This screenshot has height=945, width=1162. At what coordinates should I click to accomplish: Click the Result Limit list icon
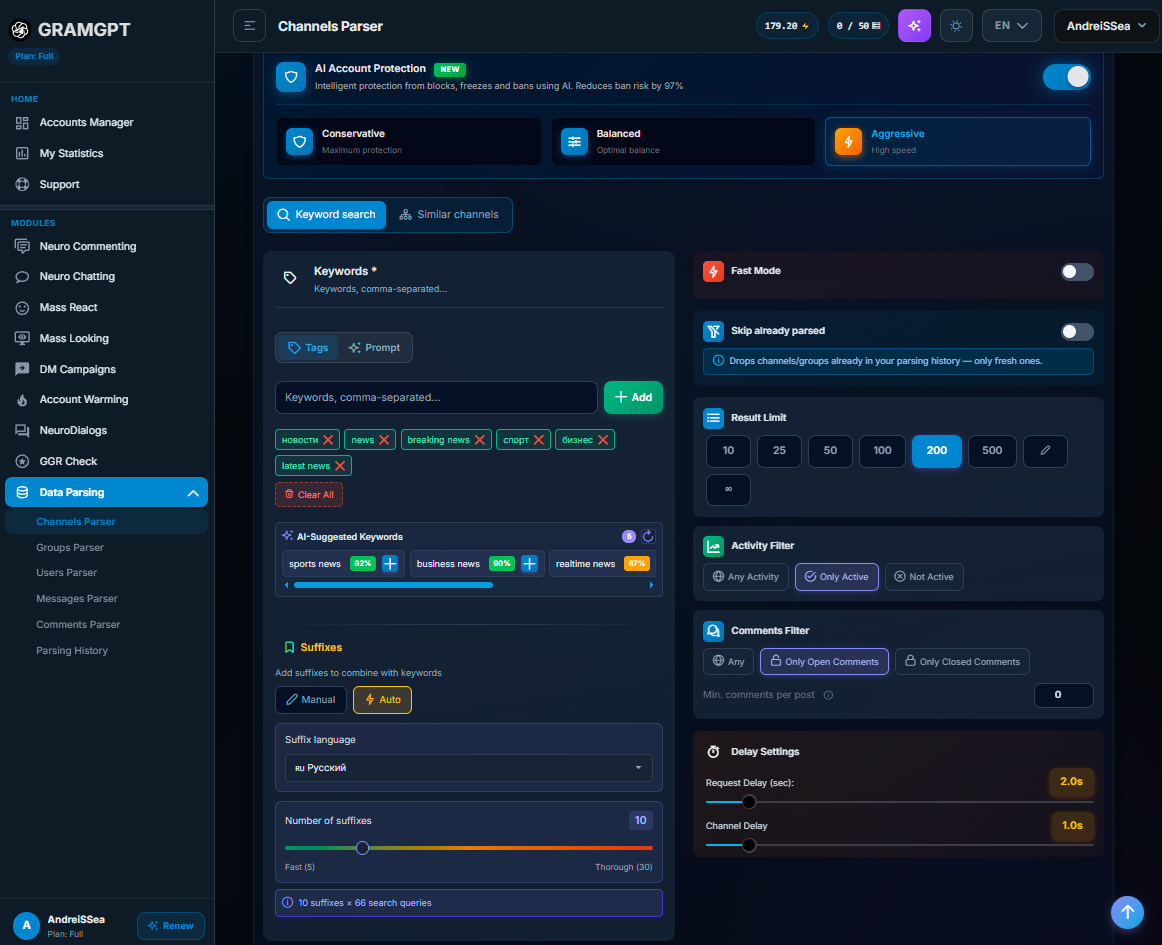713,418
